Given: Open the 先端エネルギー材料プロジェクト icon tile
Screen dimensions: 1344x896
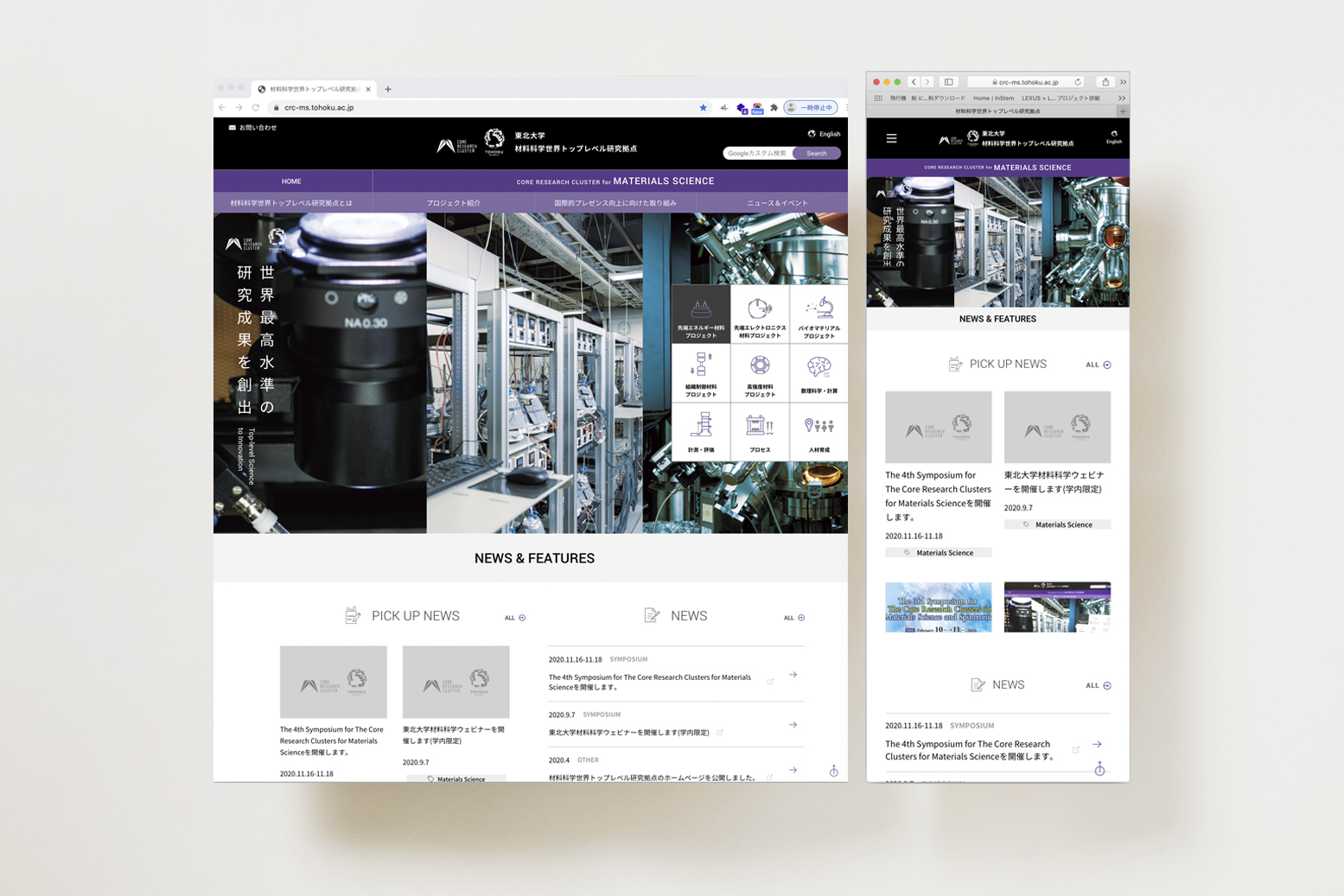Looking at the screenshot, I should tap(701, 315).
